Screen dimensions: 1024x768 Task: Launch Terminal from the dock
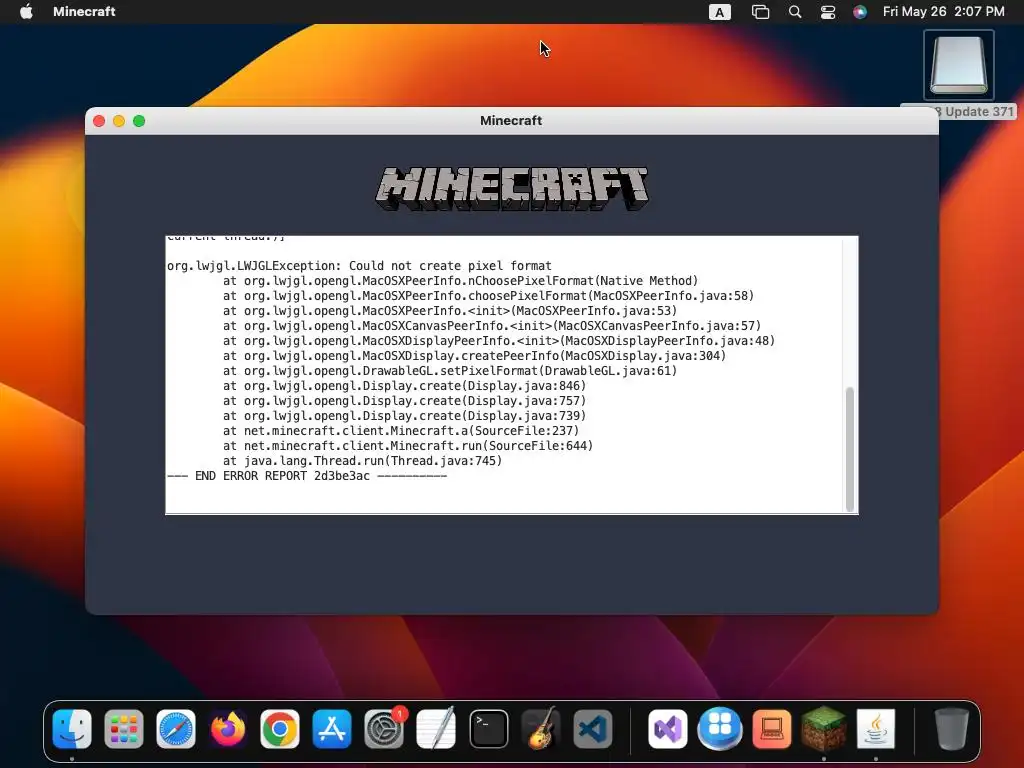(x=488, y=729)
